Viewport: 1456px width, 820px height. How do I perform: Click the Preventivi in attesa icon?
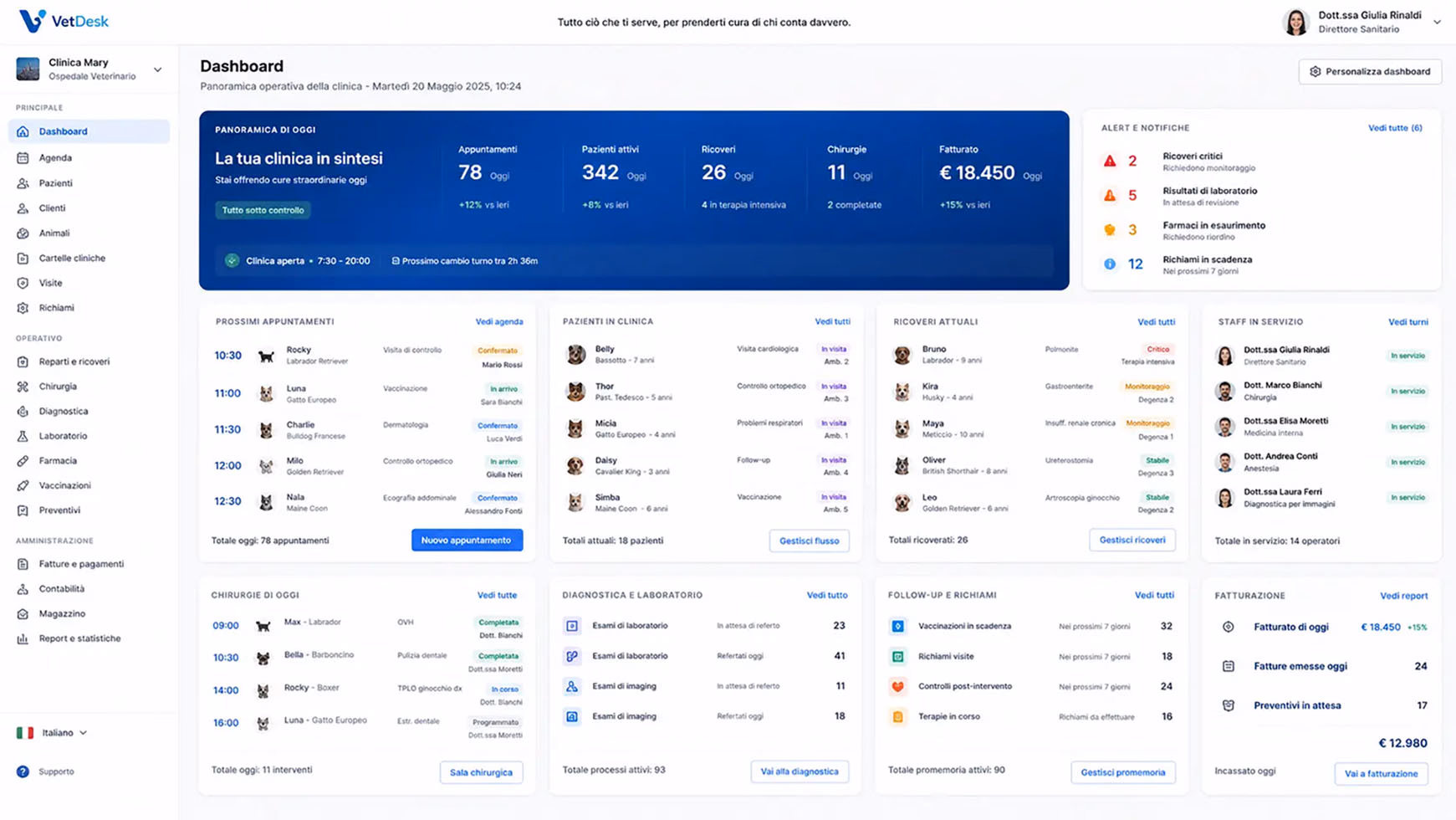pyautogui.click(x=1228, y=705)
